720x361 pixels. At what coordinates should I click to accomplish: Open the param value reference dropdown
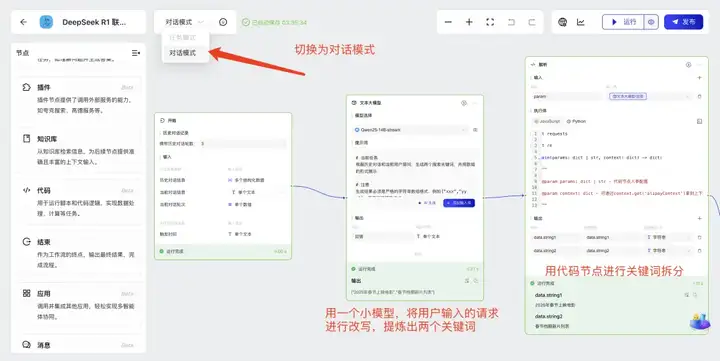pyautogui.click(x=648, y=96)
